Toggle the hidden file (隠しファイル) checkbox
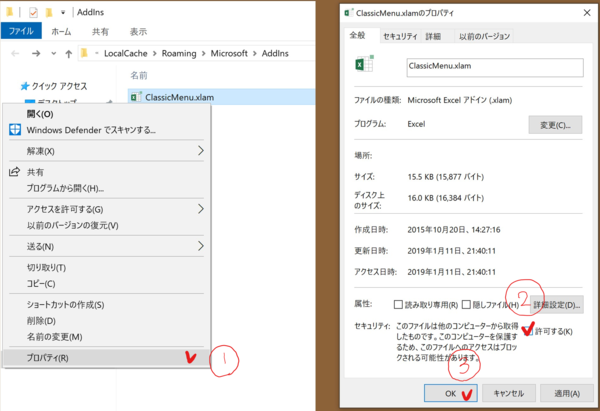The width and height of the screenshot is (600, 411). tap(466, 304)
